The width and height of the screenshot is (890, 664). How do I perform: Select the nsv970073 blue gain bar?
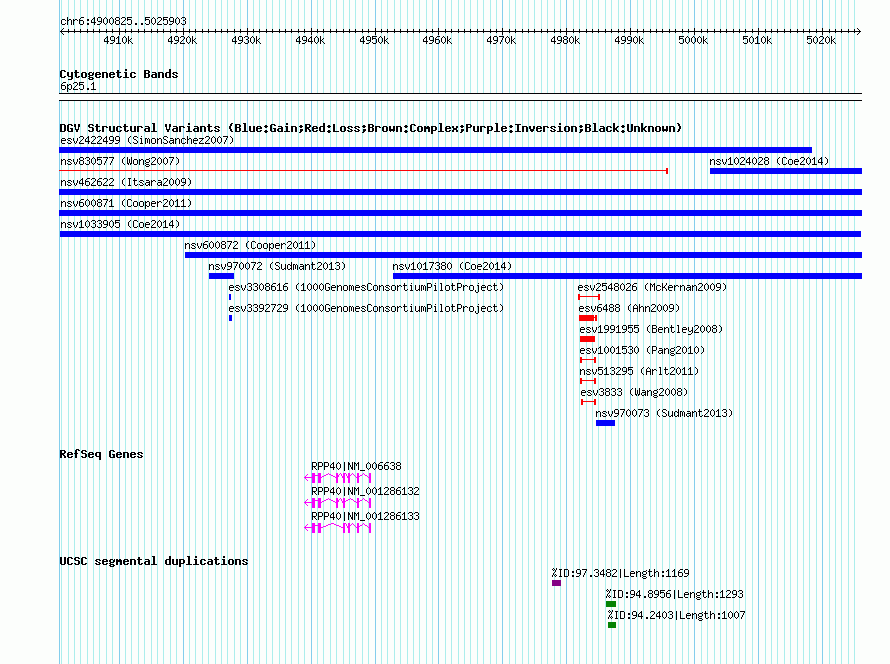click(x=606, y=423)
